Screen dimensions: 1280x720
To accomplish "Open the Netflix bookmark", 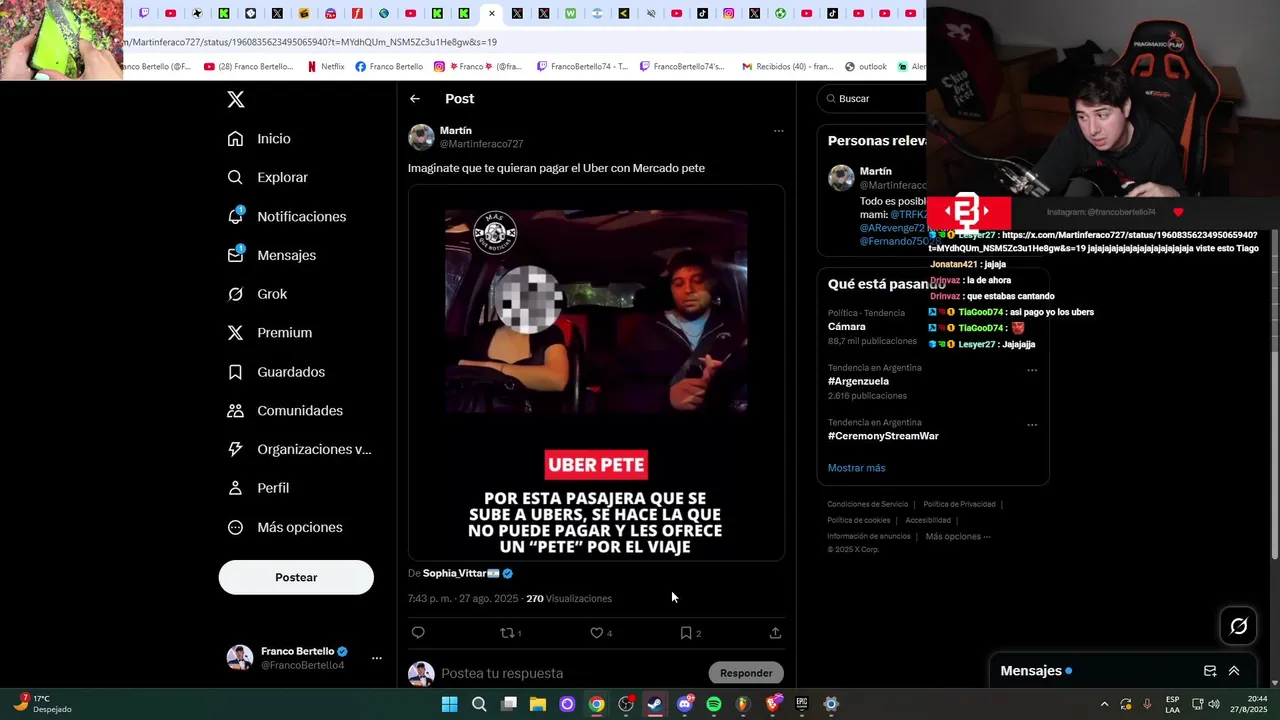I will point(326,66).
